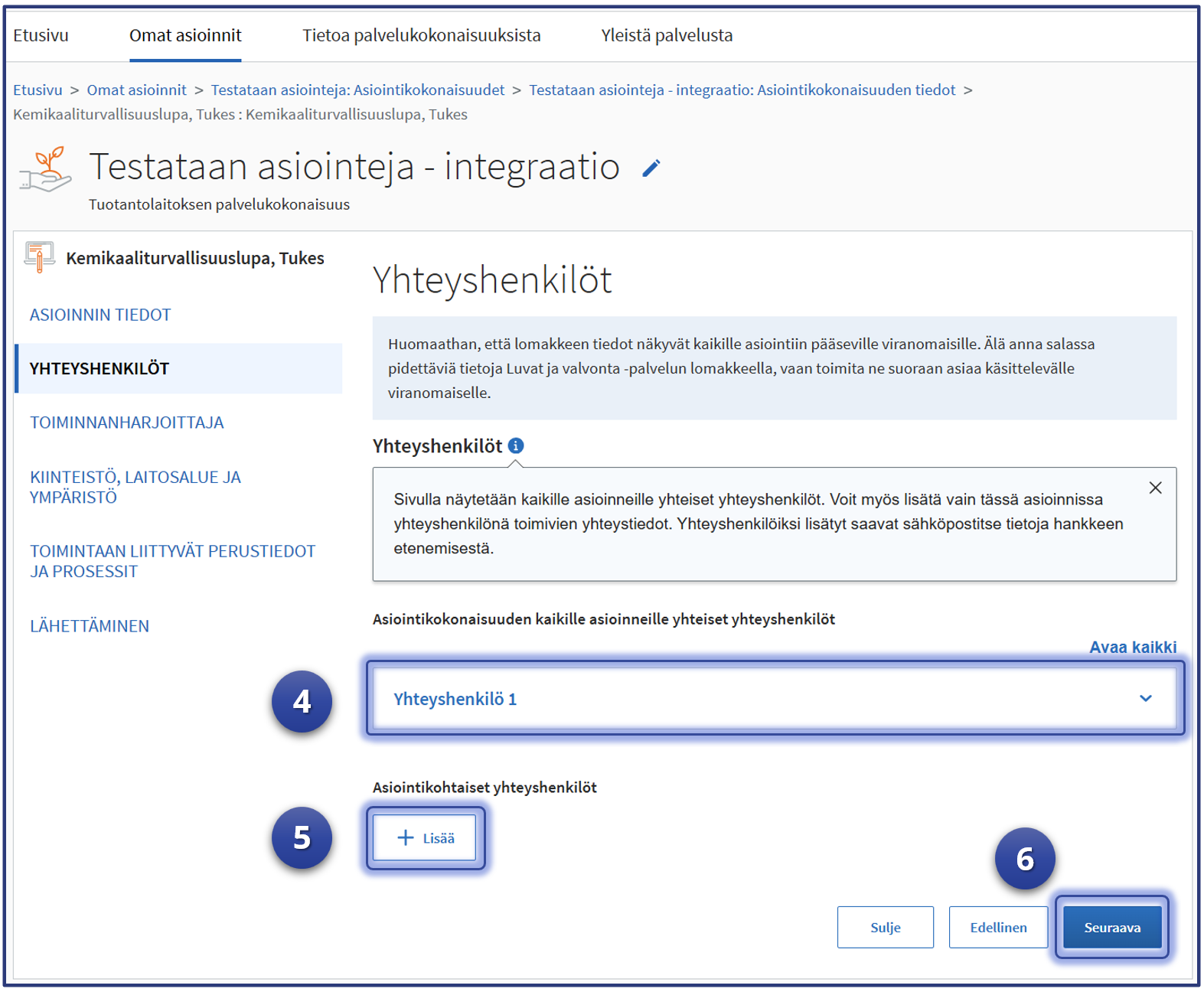Viewport: 1204px width, 992px height.
Task: Navigate to Lähettäminen in the sidebar
Action: pos(90,626)
